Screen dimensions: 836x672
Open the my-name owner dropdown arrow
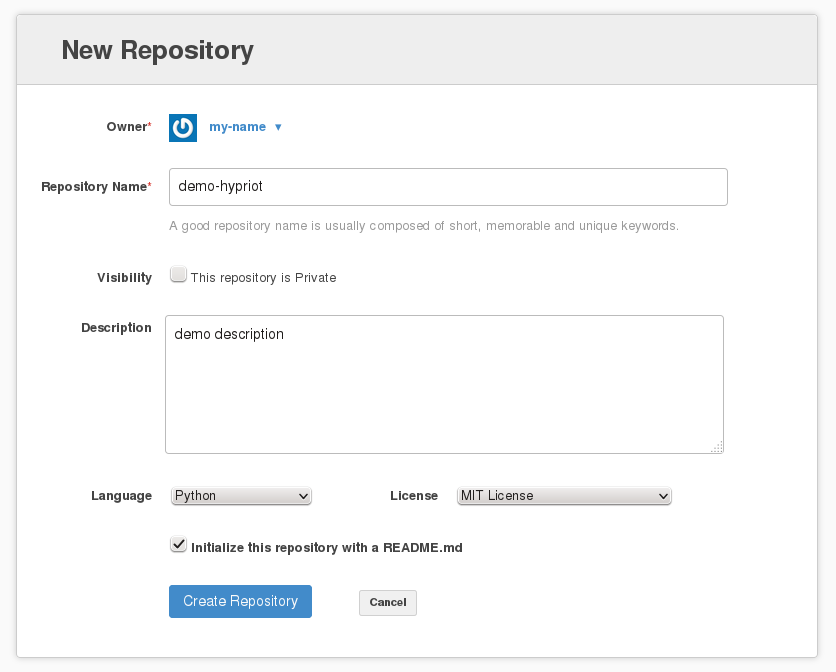click(278, 127)
